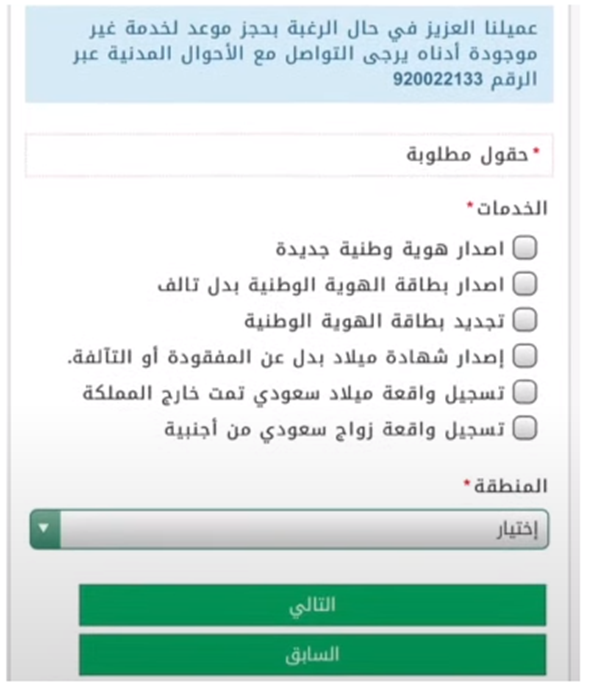Click the label text اصدار هوية وطنية جديدة
The image size is (591, 686).
(x=390, y=249)
